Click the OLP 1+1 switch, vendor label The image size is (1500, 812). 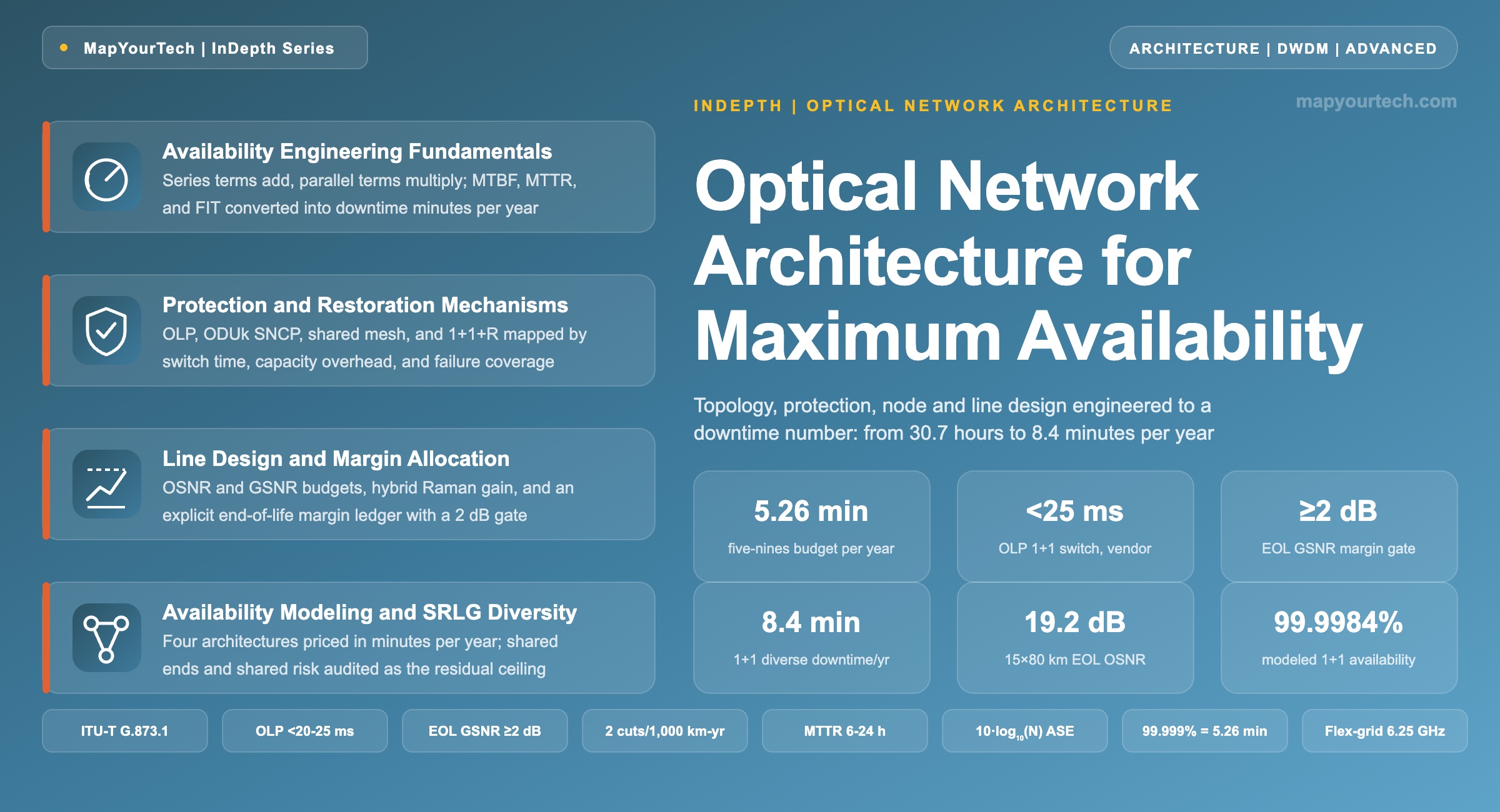click(x=1075, y=548)
